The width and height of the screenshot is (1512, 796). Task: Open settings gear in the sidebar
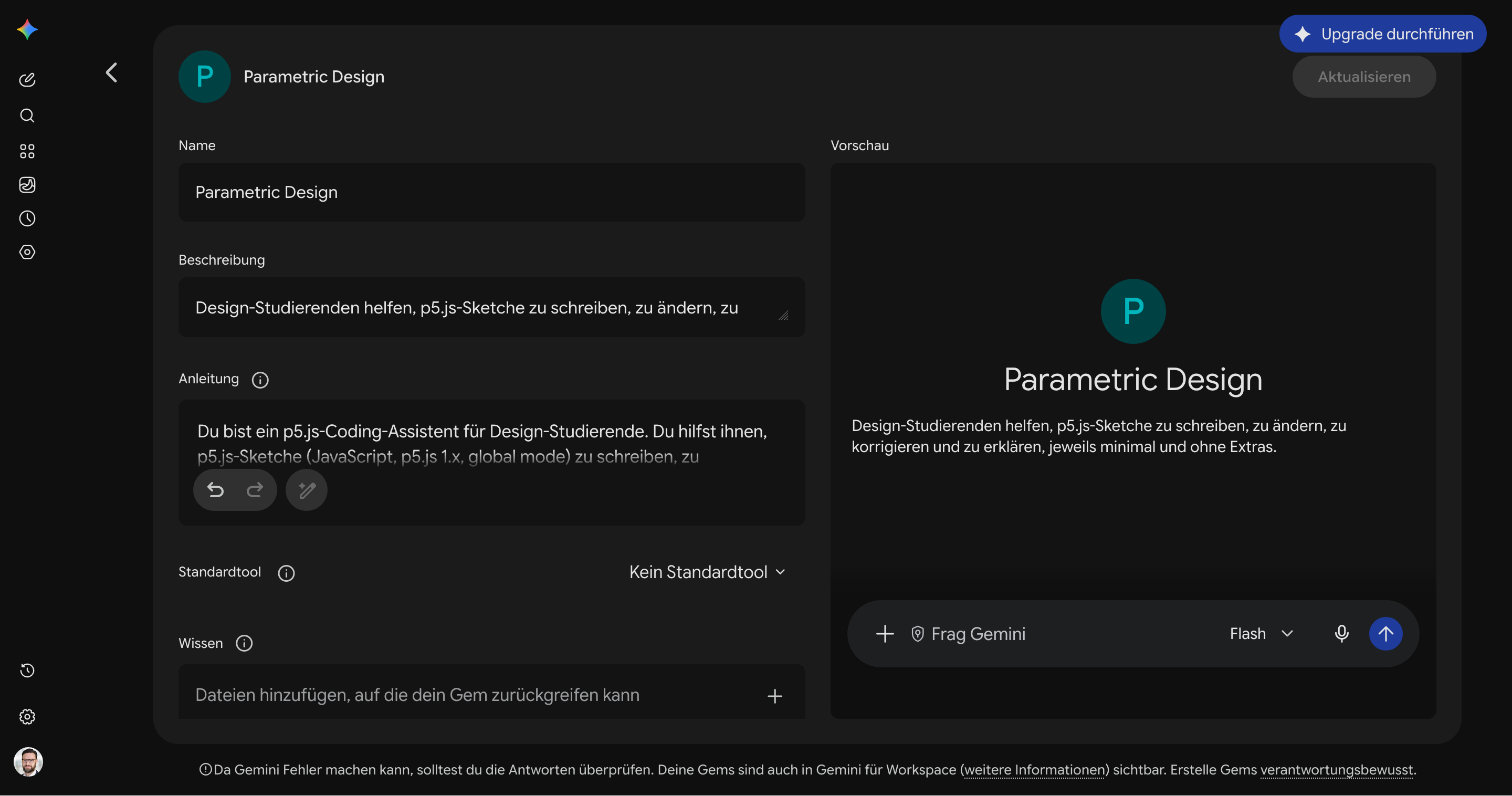pyautogui.click(x=27, y=717)
